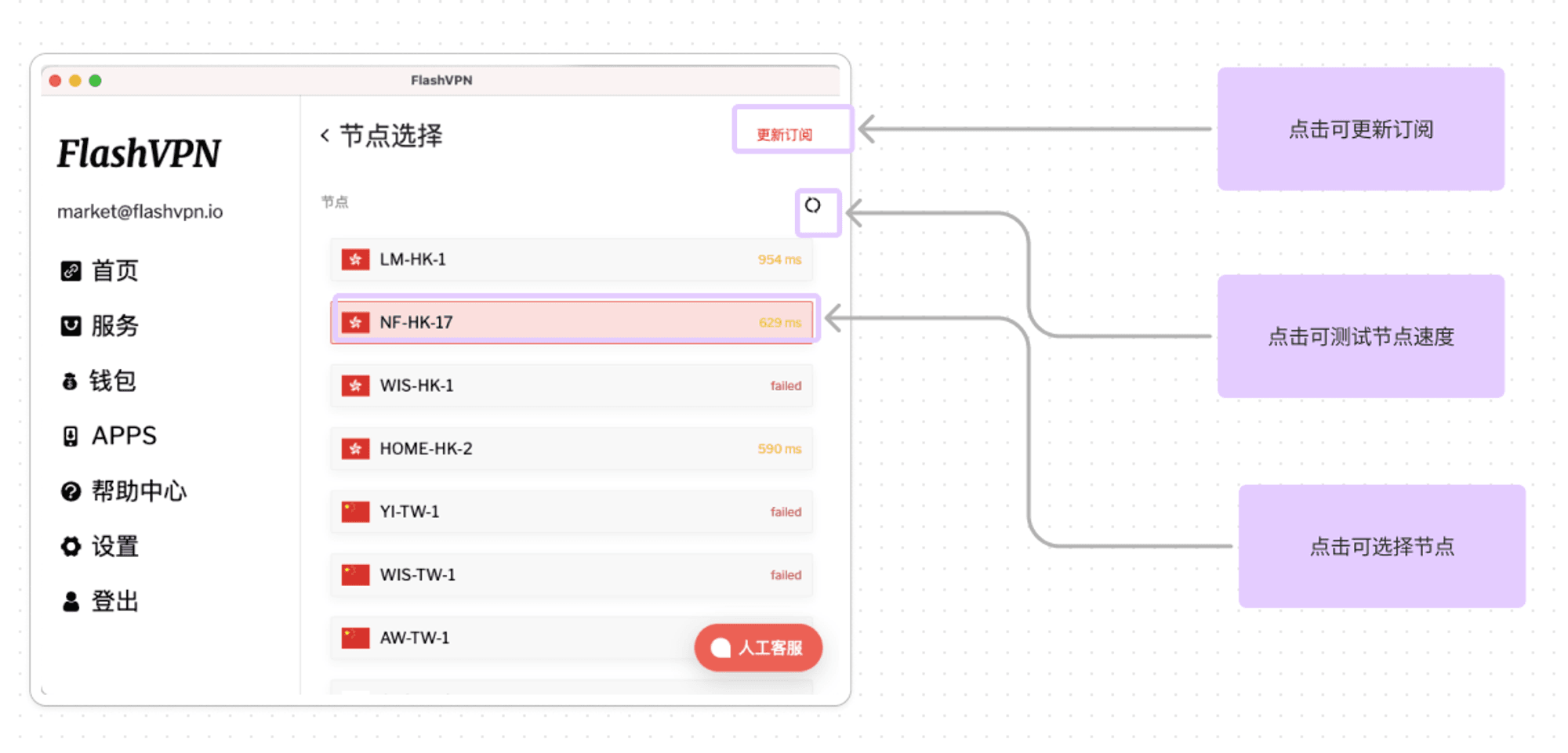Screen dimensions: 1568x753
Task: Pick the YI-TW-1 node
Action: click(x=572, y=512)
